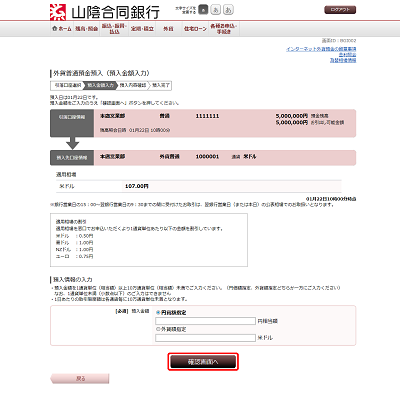The height and width of the screenshot is (396, 400).
Task: Click the 確認画面へ confirm button
Action: pyautogui.click(x=203, y=362)
